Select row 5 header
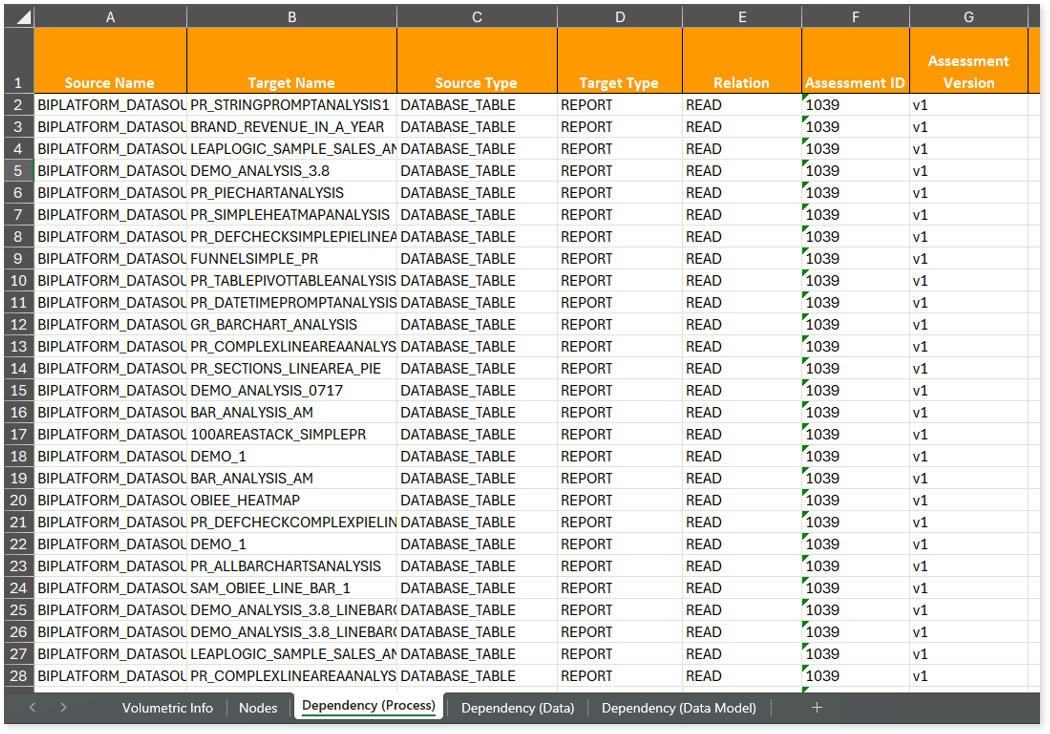This screenshot has height=734, width=1050. 18,171
